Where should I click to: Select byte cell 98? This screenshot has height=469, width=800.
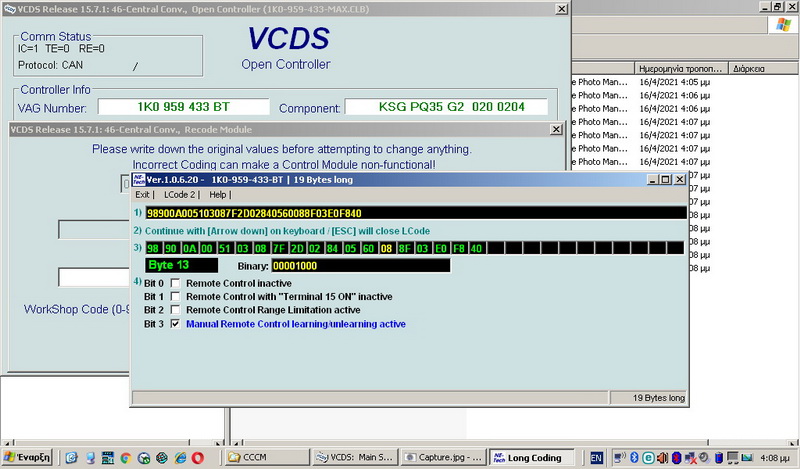[x=153, y=248]
